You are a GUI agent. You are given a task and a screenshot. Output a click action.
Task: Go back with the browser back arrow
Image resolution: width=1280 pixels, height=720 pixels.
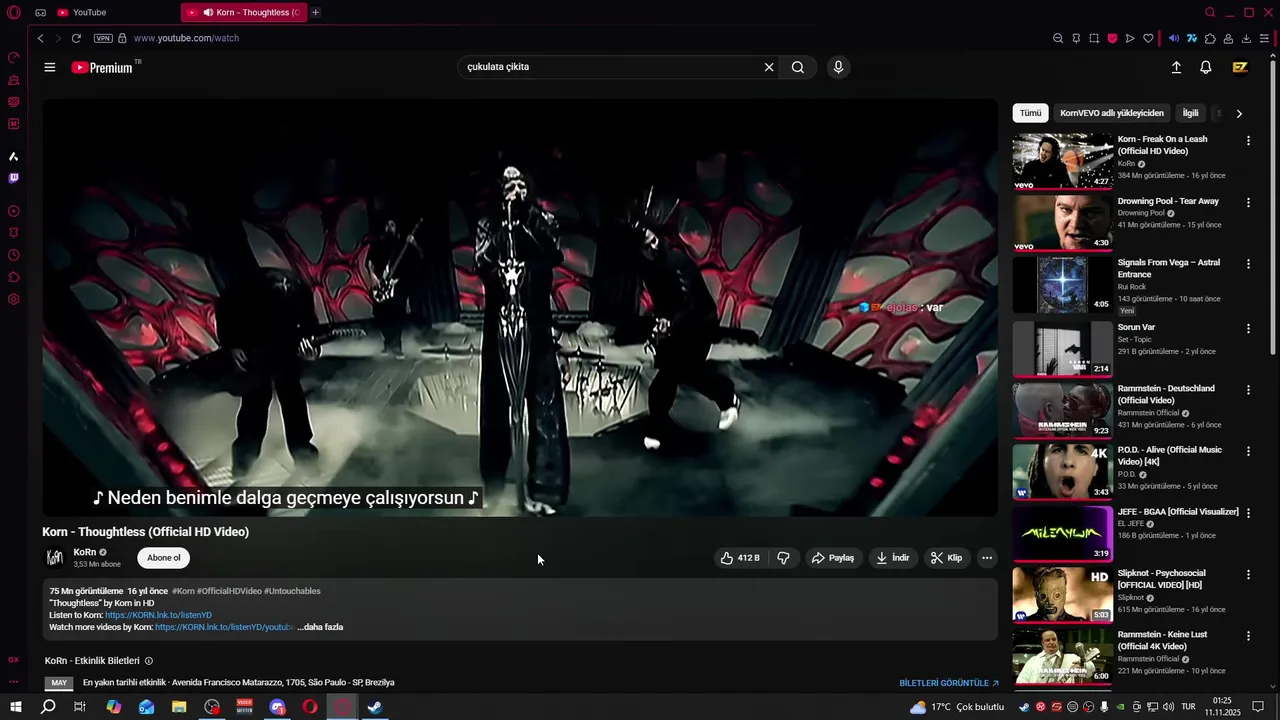point(40,38)
